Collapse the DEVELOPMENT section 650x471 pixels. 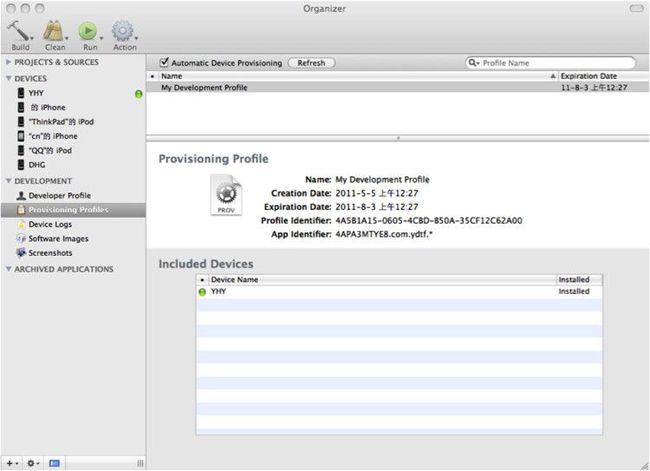8,181
